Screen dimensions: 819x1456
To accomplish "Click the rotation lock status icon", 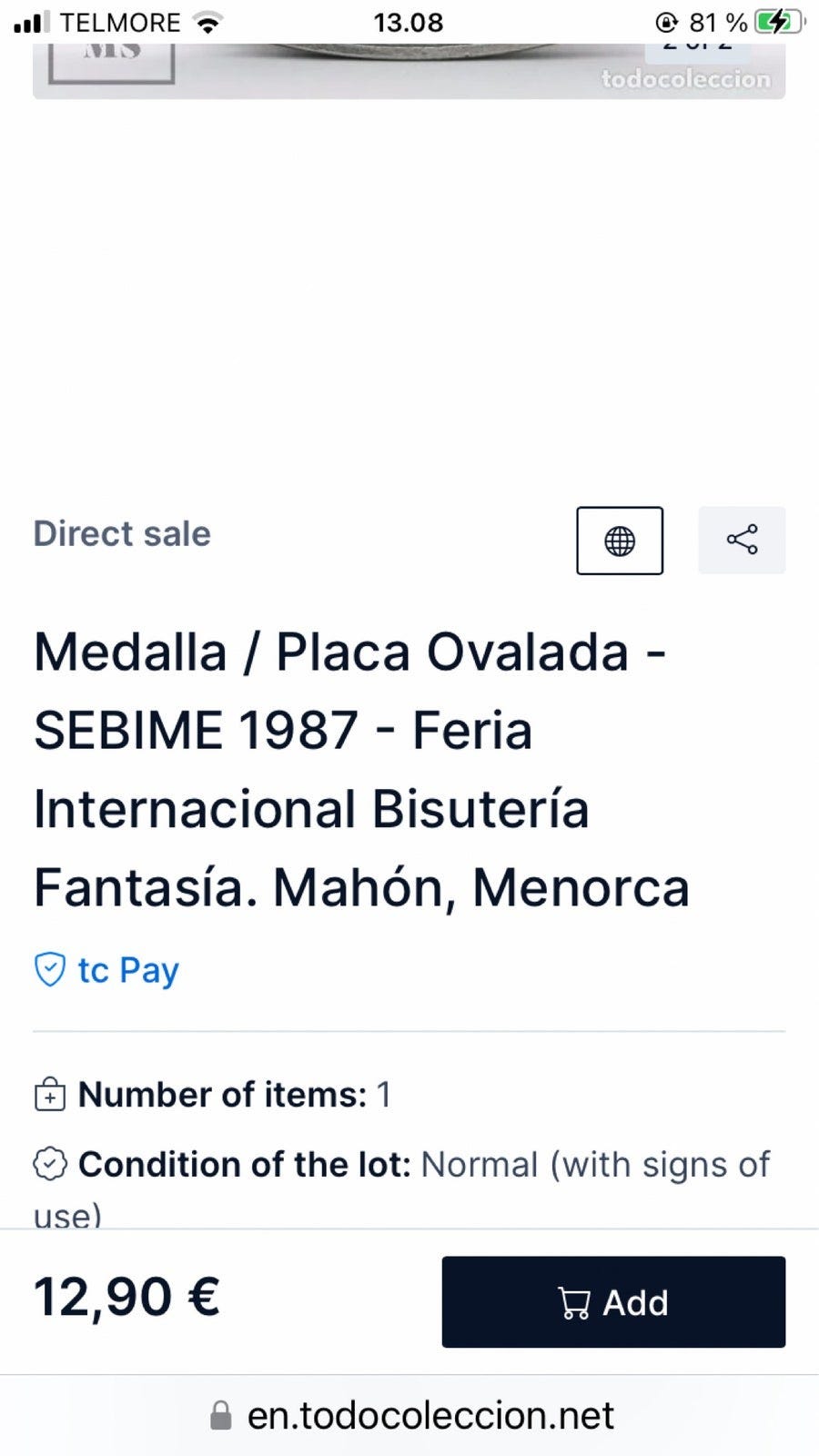I will (x=667, y=23).
